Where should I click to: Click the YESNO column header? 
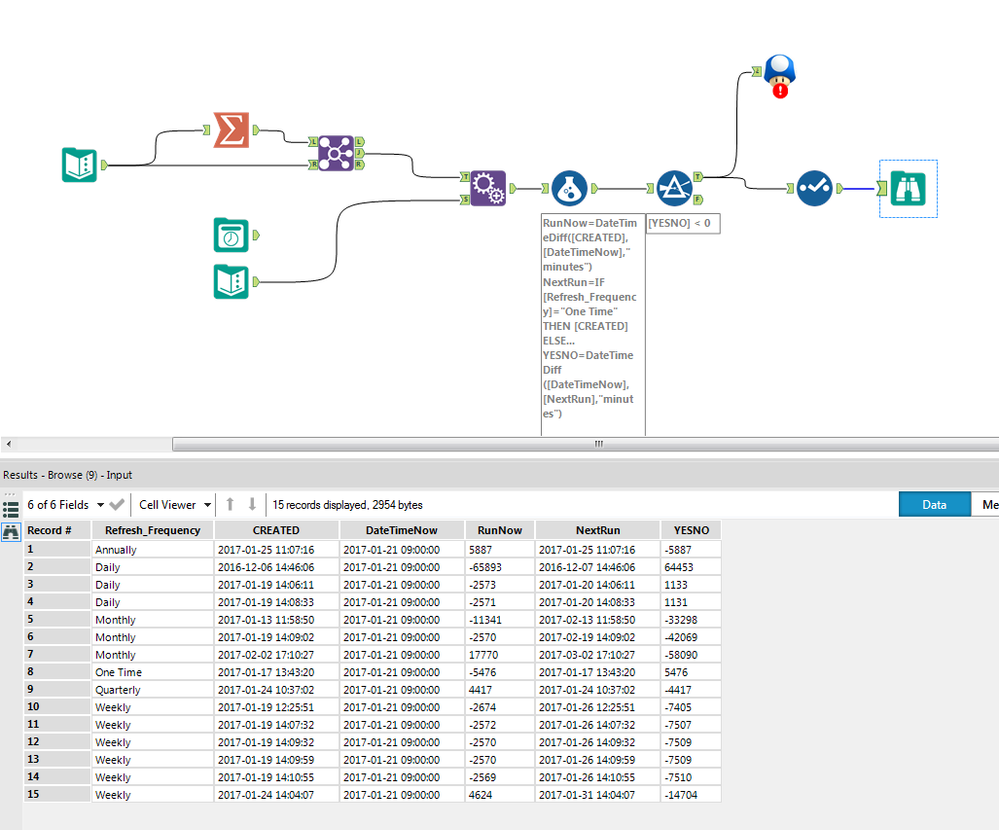point(691,530)
